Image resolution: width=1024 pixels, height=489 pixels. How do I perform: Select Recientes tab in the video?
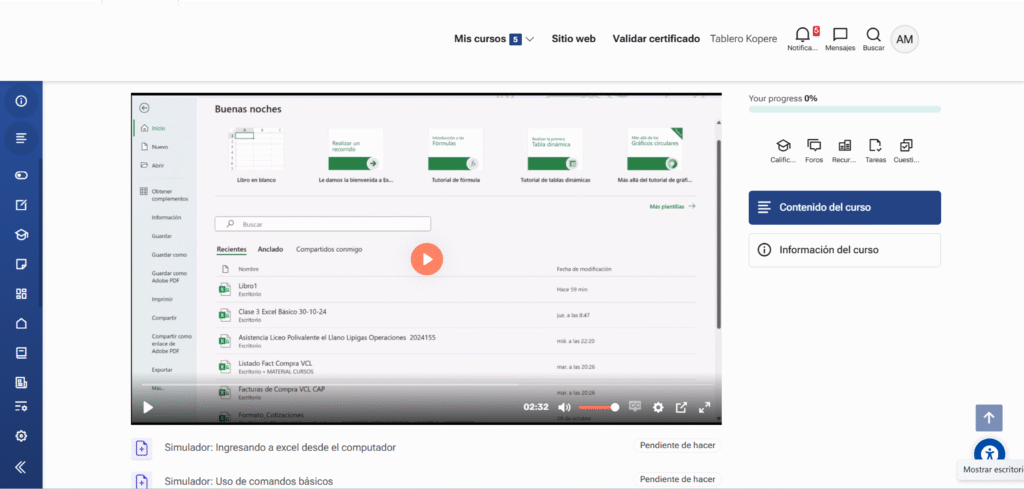pos(232,249)
